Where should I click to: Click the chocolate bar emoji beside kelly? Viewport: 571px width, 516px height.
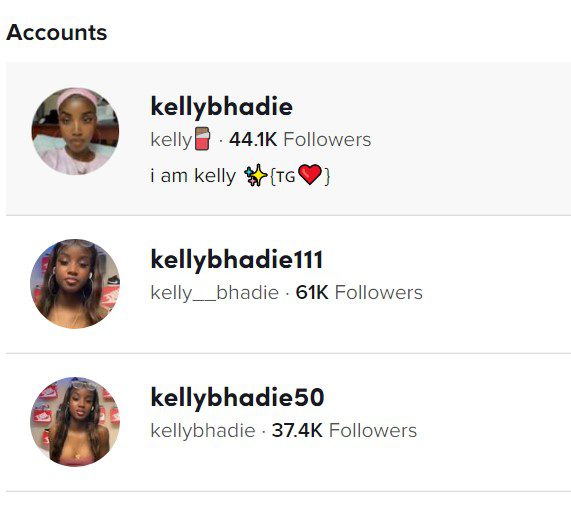(x=202, y=138)
